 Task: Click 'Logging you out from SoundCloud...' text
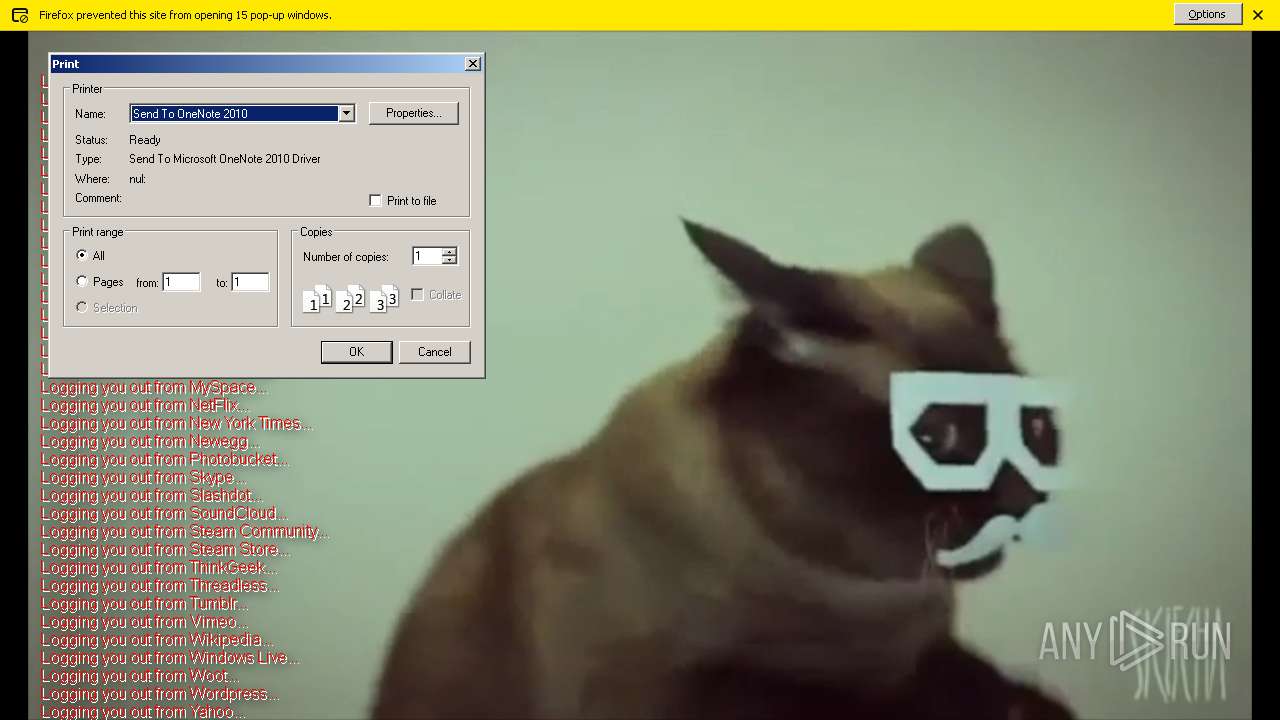[163, 513]
